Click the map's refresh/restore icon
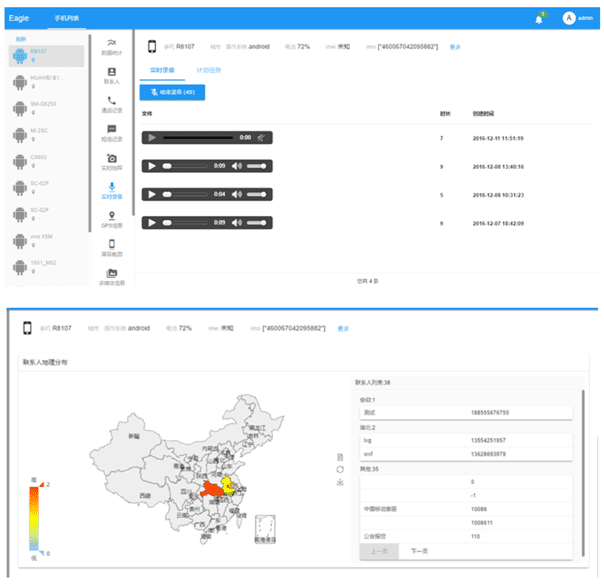 tap(342, 469)
